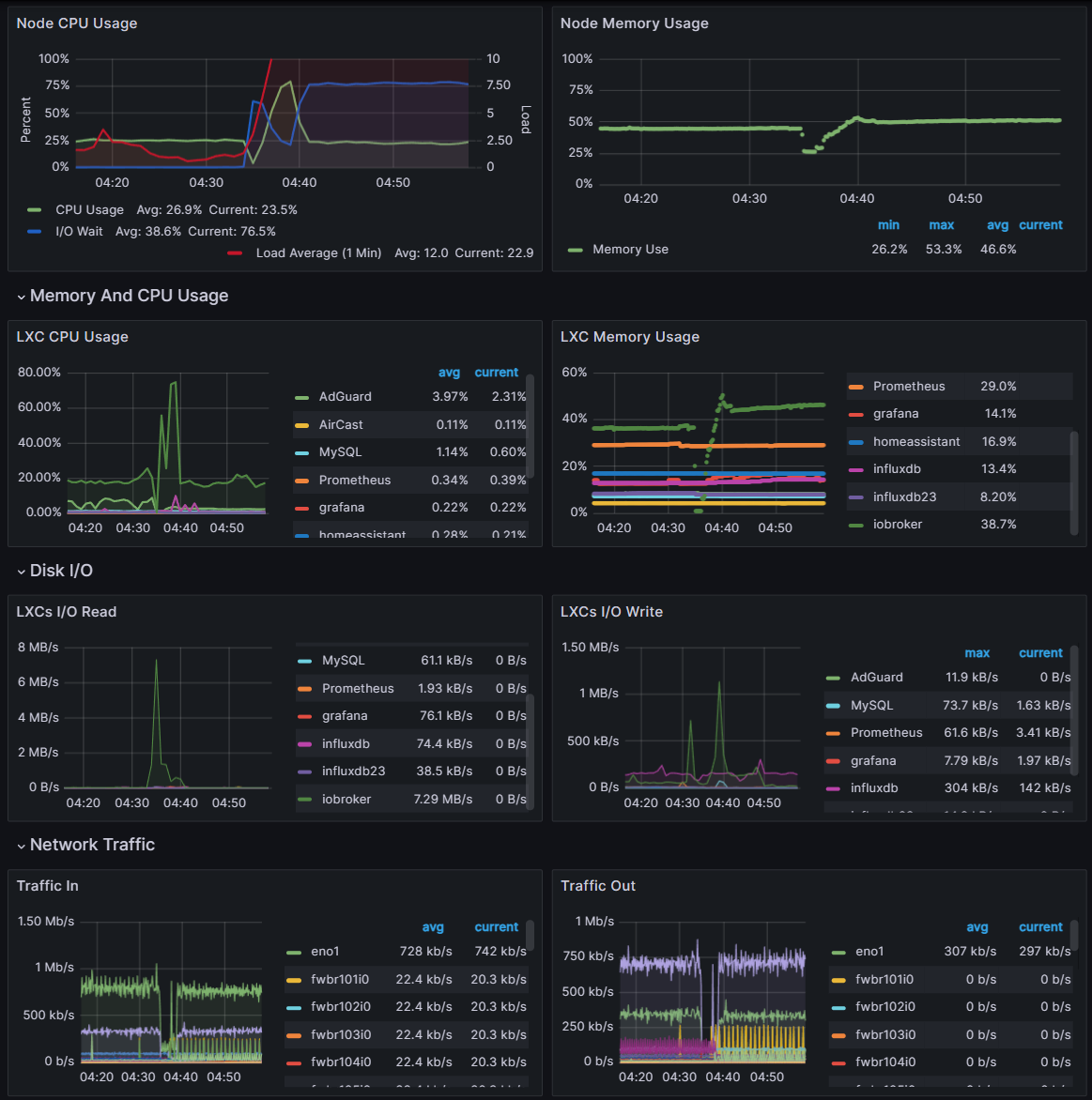Click the homeassistant blue swatch in LXC Memory Usage

856,442
